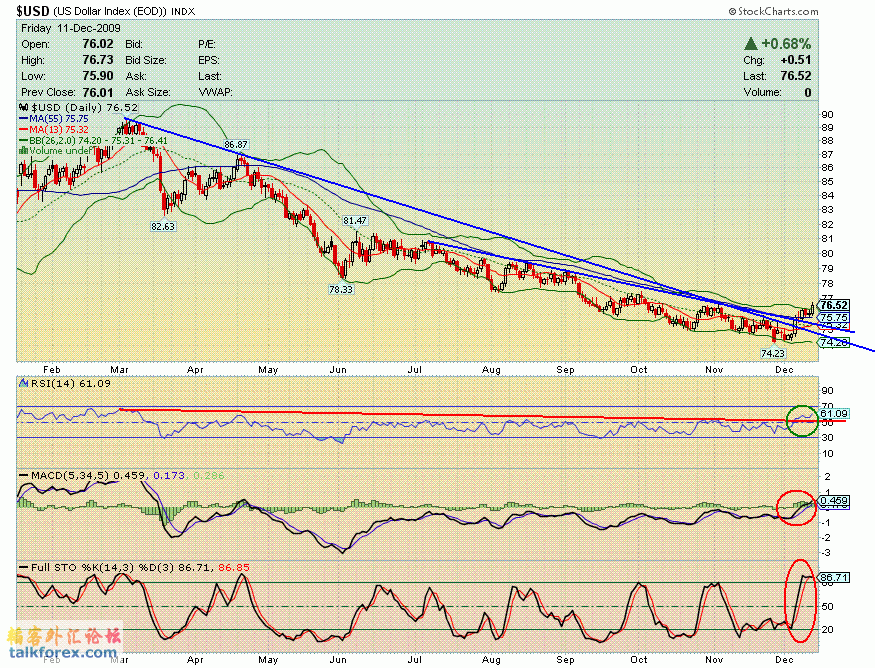Select the MA(13) 75.32 legend entry
The image size is (875, 668).
coord(54,129)
